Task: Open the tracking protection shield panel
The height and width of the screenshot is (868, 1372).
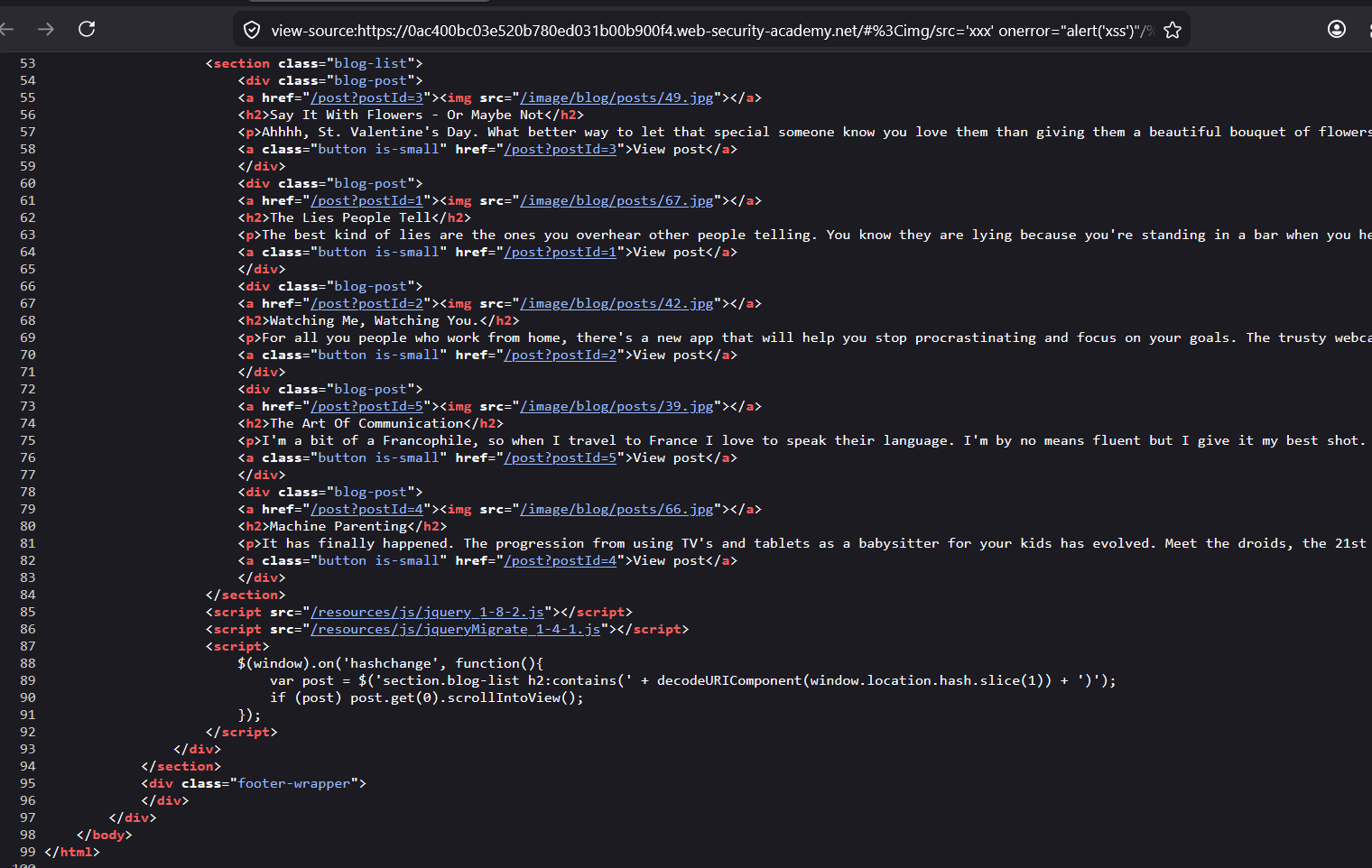Action: point(252,30)
